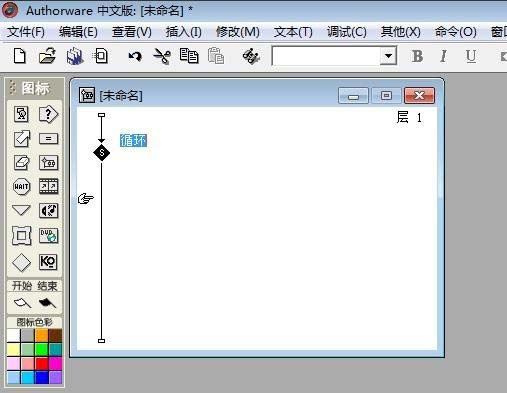507x393 pixels.
Task: Open the 命令(O) menu
Action: (456, 32)
